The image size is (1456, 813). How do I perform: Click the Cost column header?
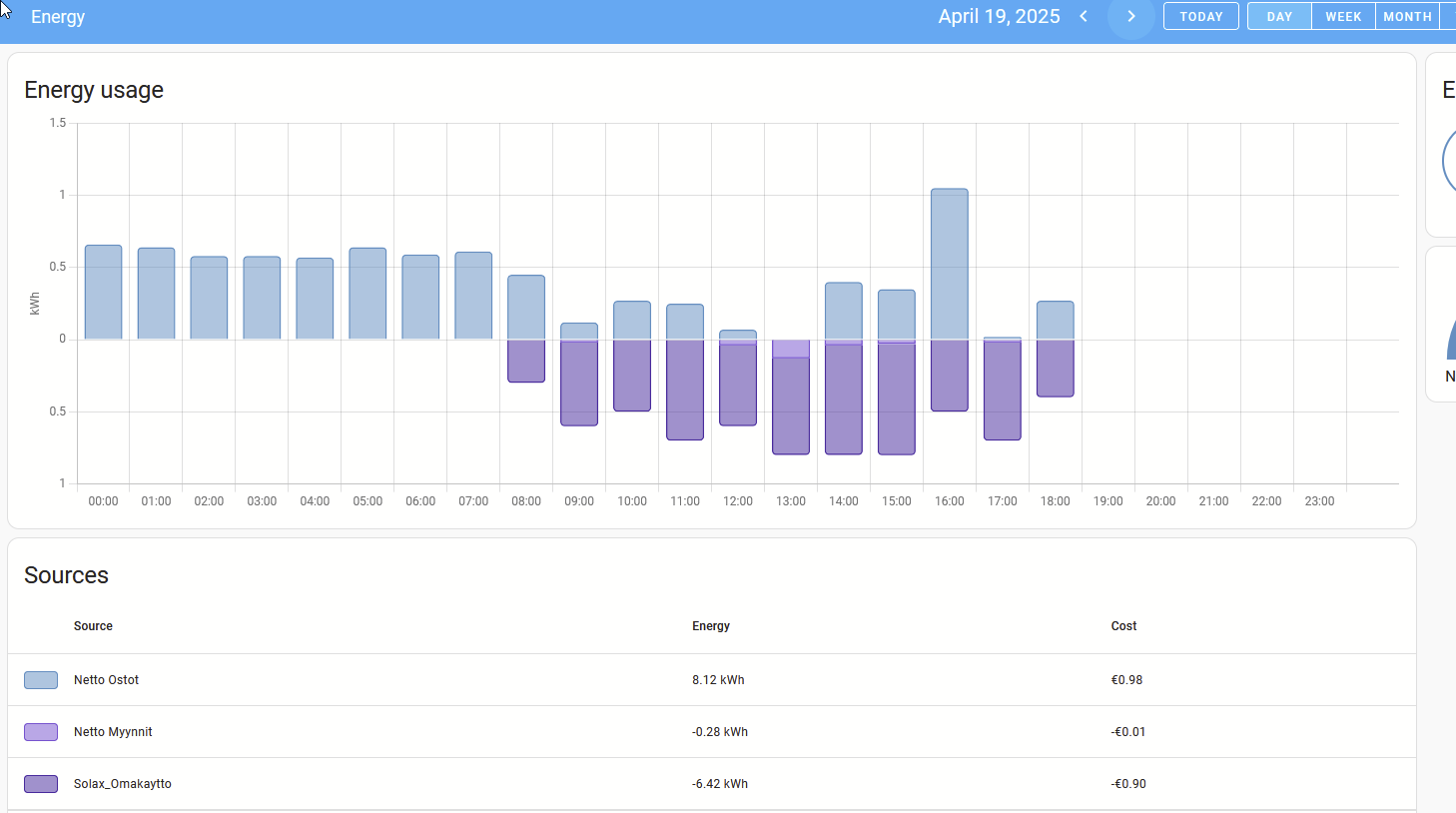(x=1123, y=626)
